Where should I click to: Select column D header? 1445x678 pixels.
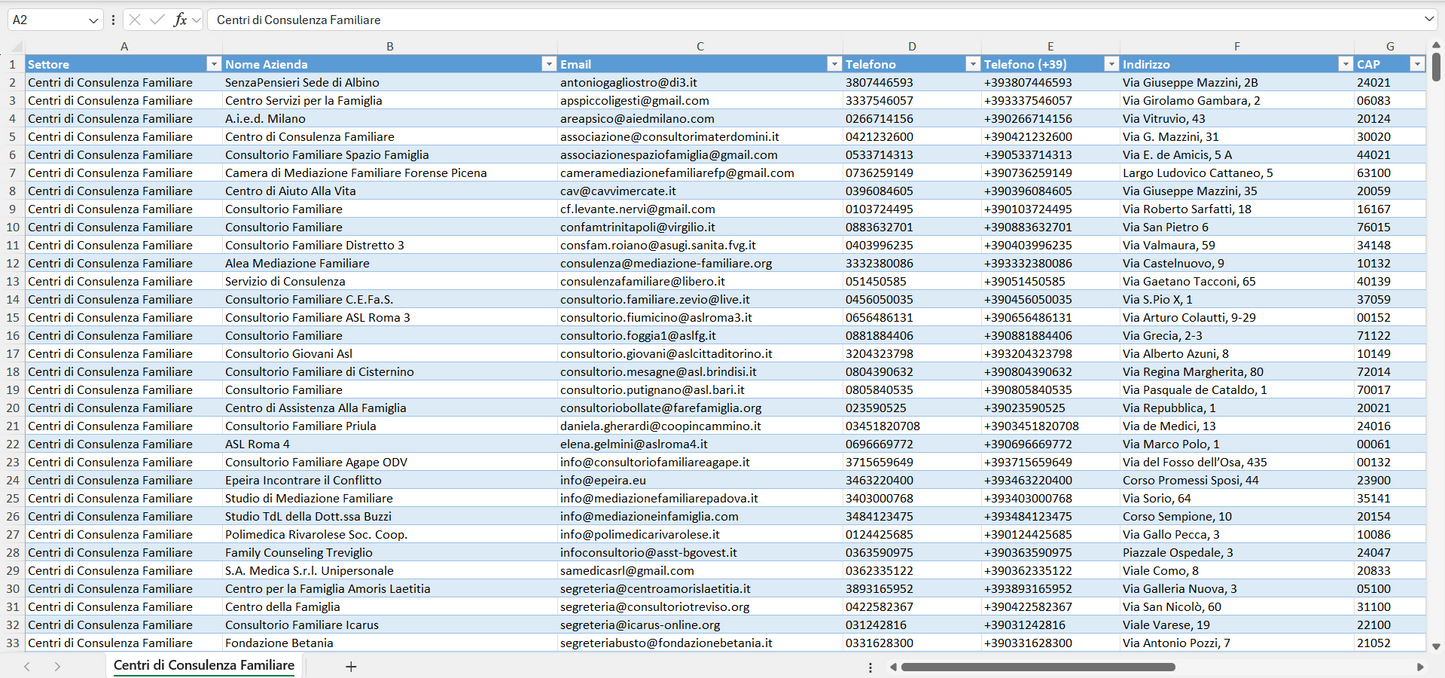pyautogui.click(x=911, y=46)
